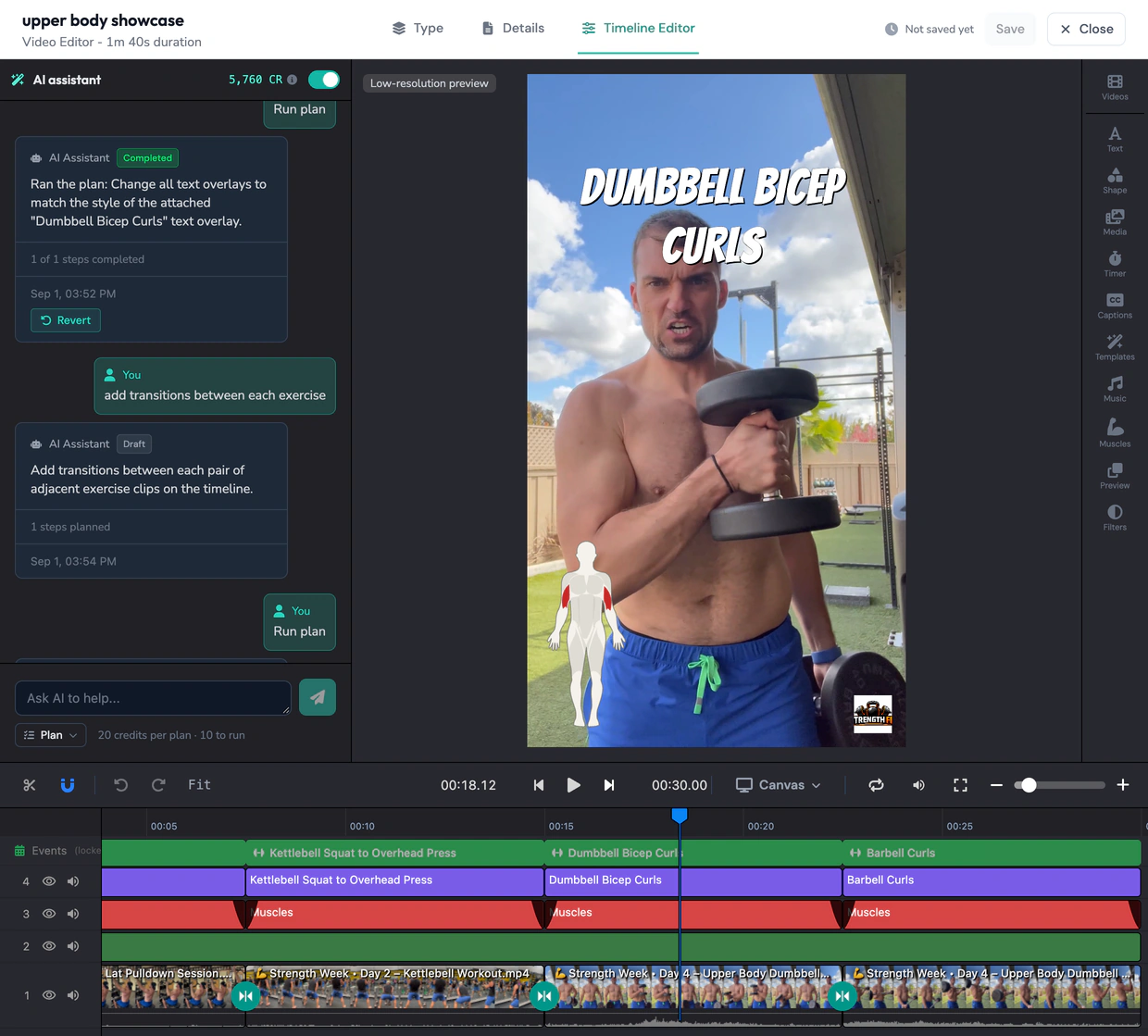
Task: Open the Music panel
Action: (1115, 389)
